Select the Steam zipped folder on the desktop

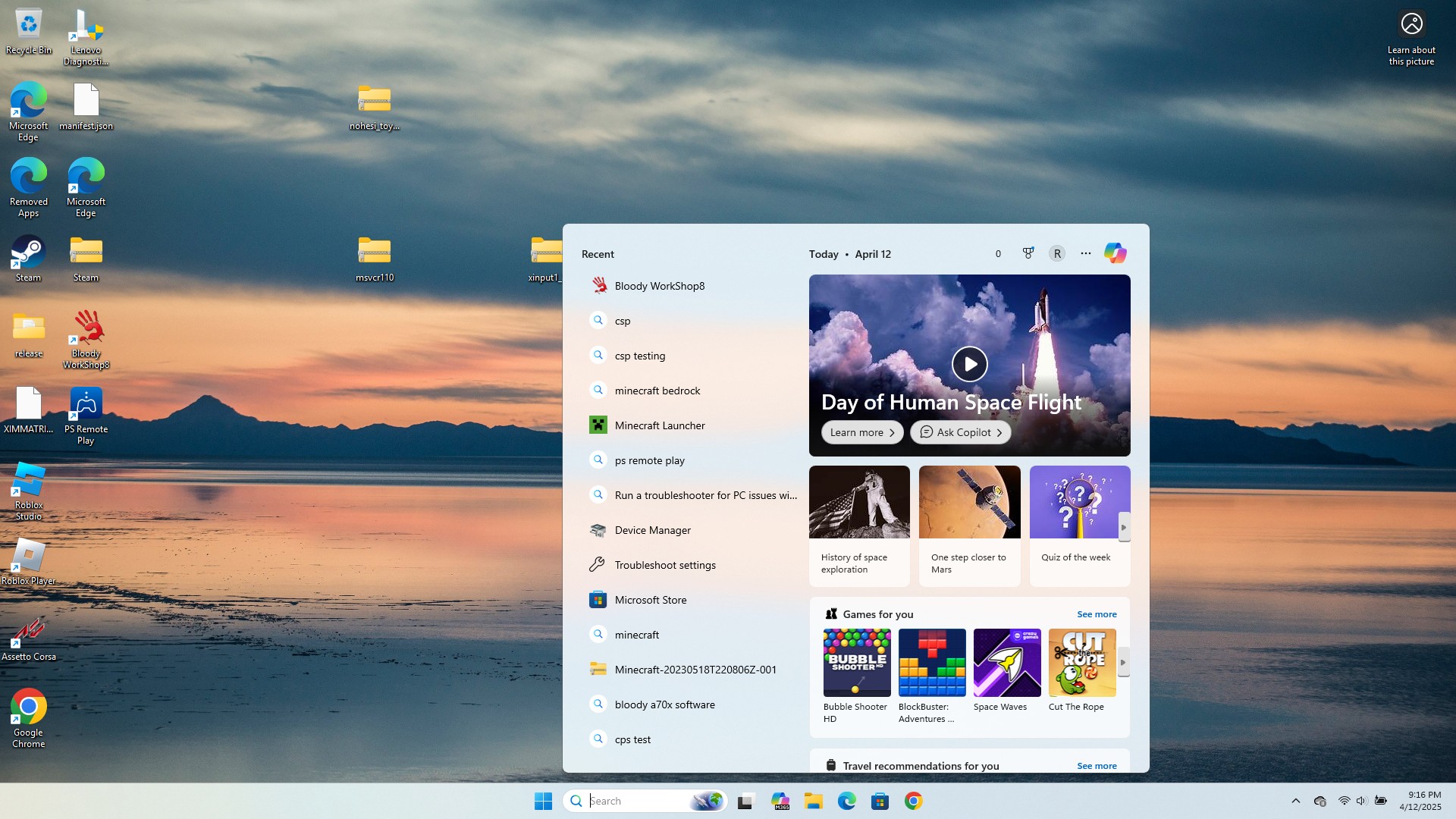pyautogui.click(x=86, y=259)
